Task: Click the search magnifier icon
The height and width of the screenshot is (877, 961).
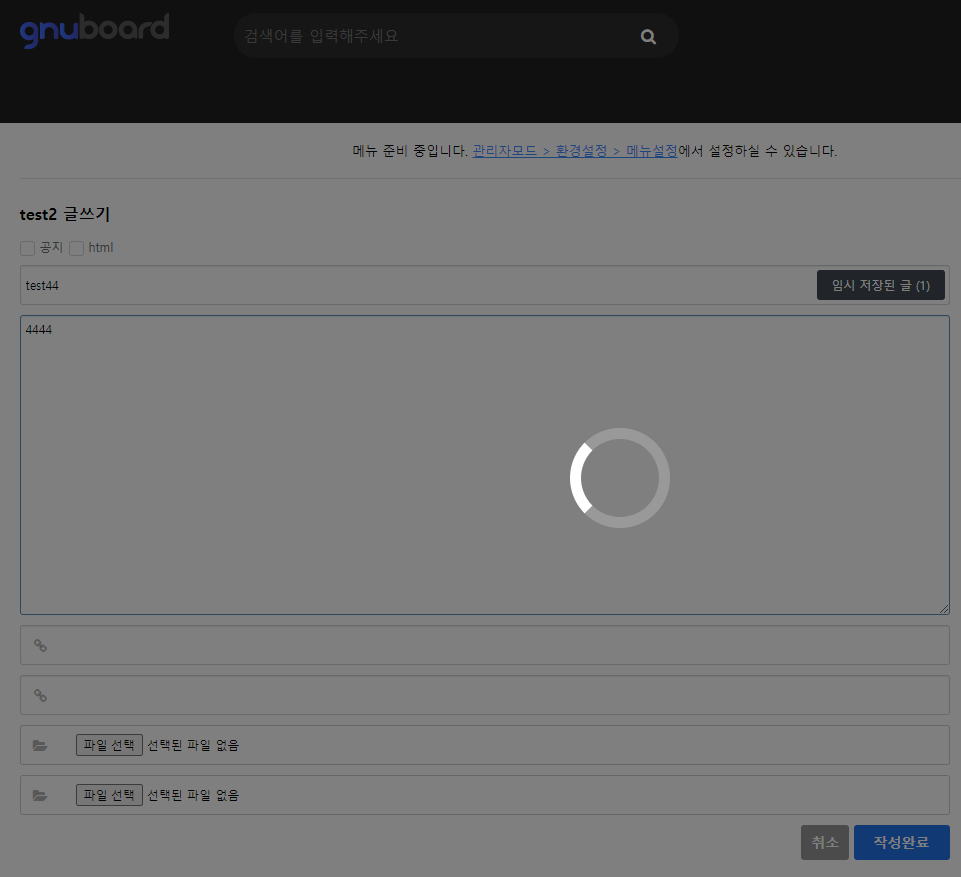Action: (x=648, y=37)
